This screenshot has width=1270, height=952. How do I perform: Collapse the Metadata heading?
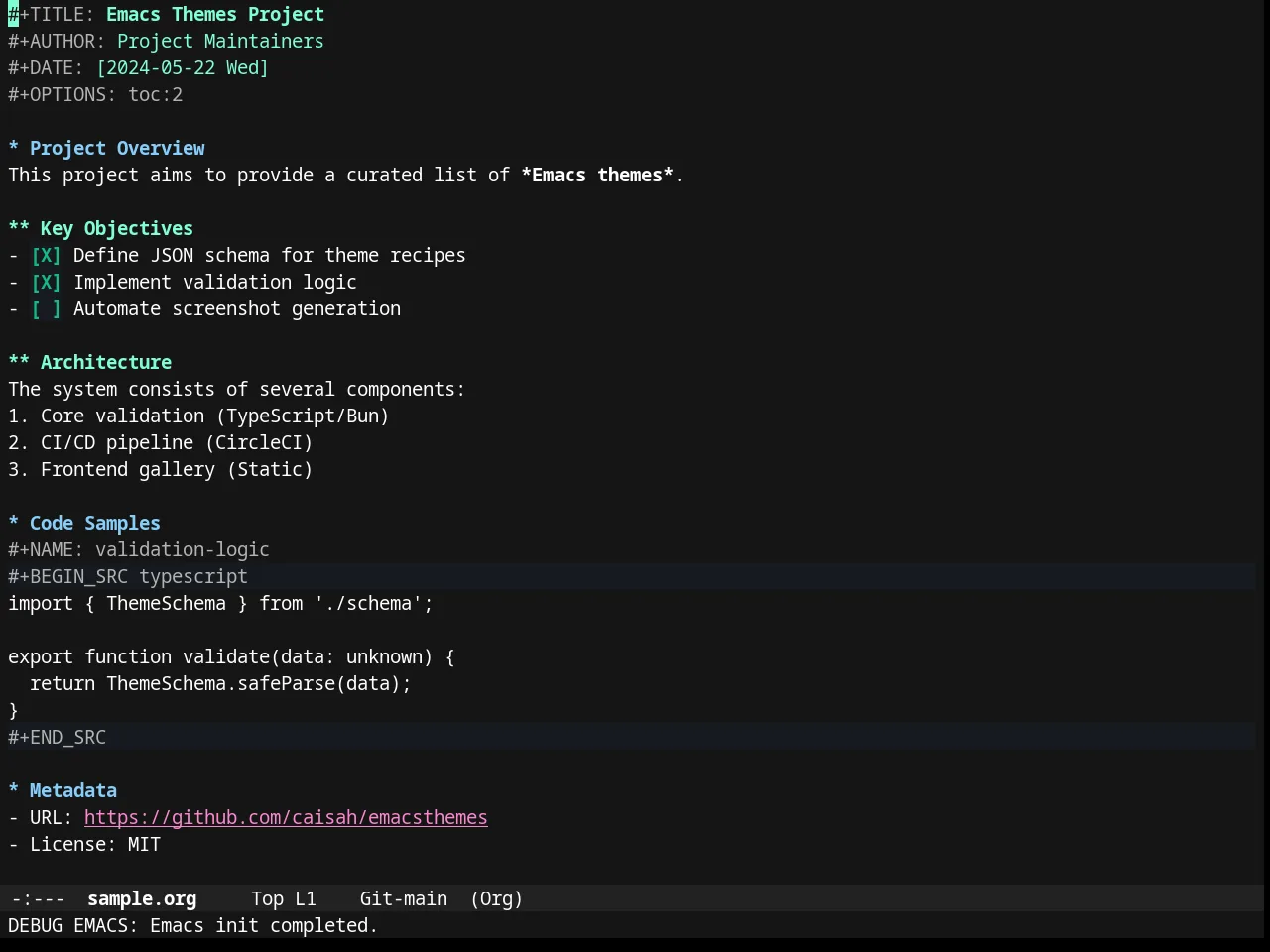(14, 790)
